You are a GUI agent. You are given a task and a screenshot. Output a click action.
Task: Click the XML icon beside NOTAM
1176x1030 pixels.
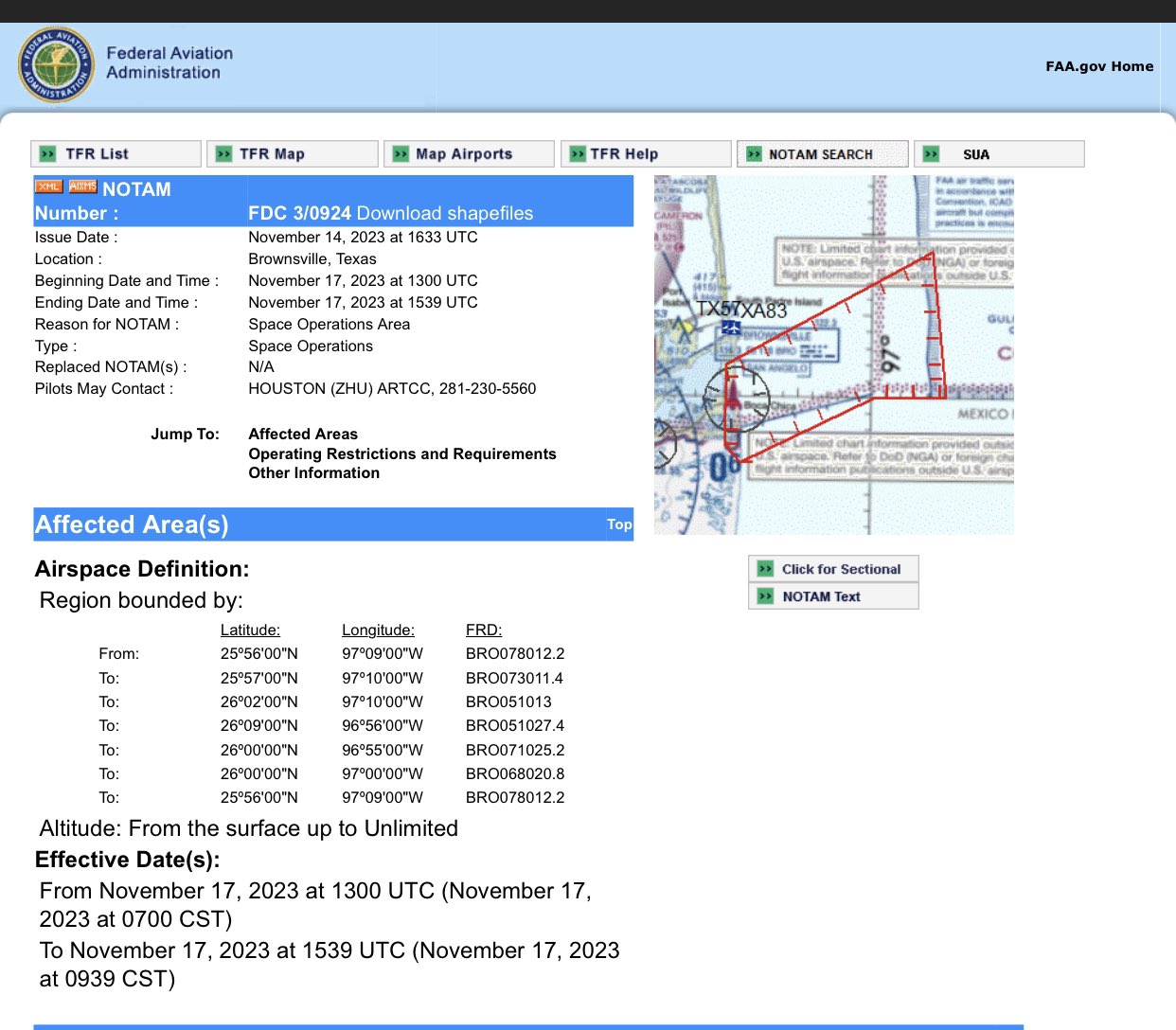(x=49, y=186)
